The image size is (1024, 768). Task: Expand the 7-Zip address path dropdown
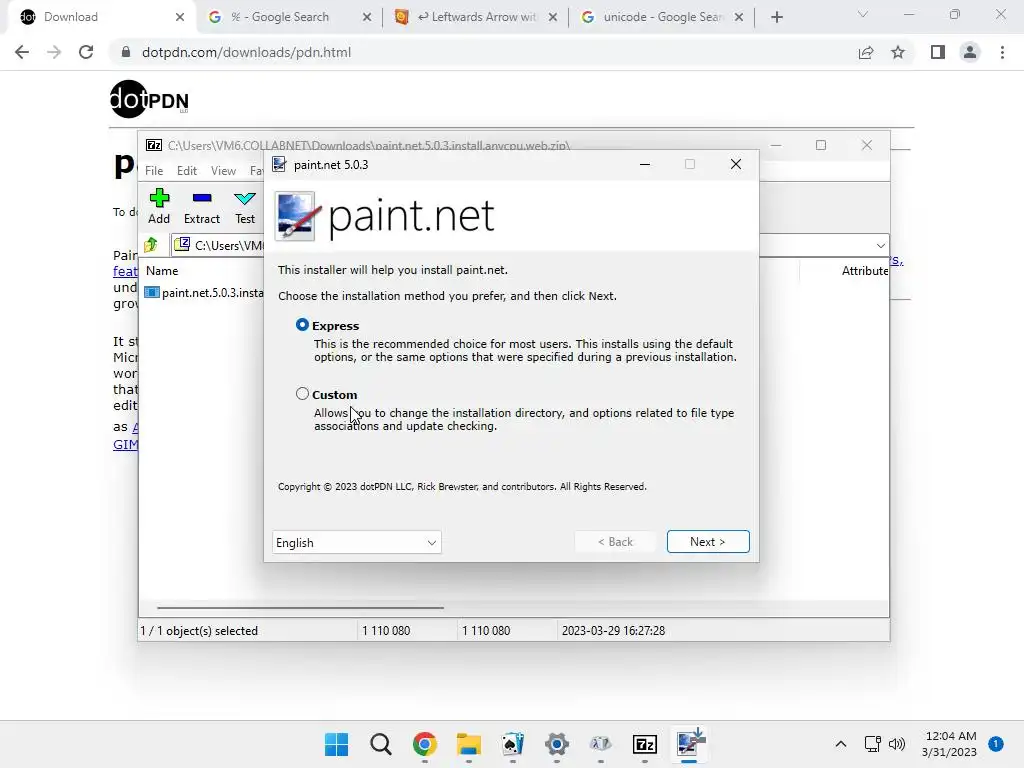880,246
